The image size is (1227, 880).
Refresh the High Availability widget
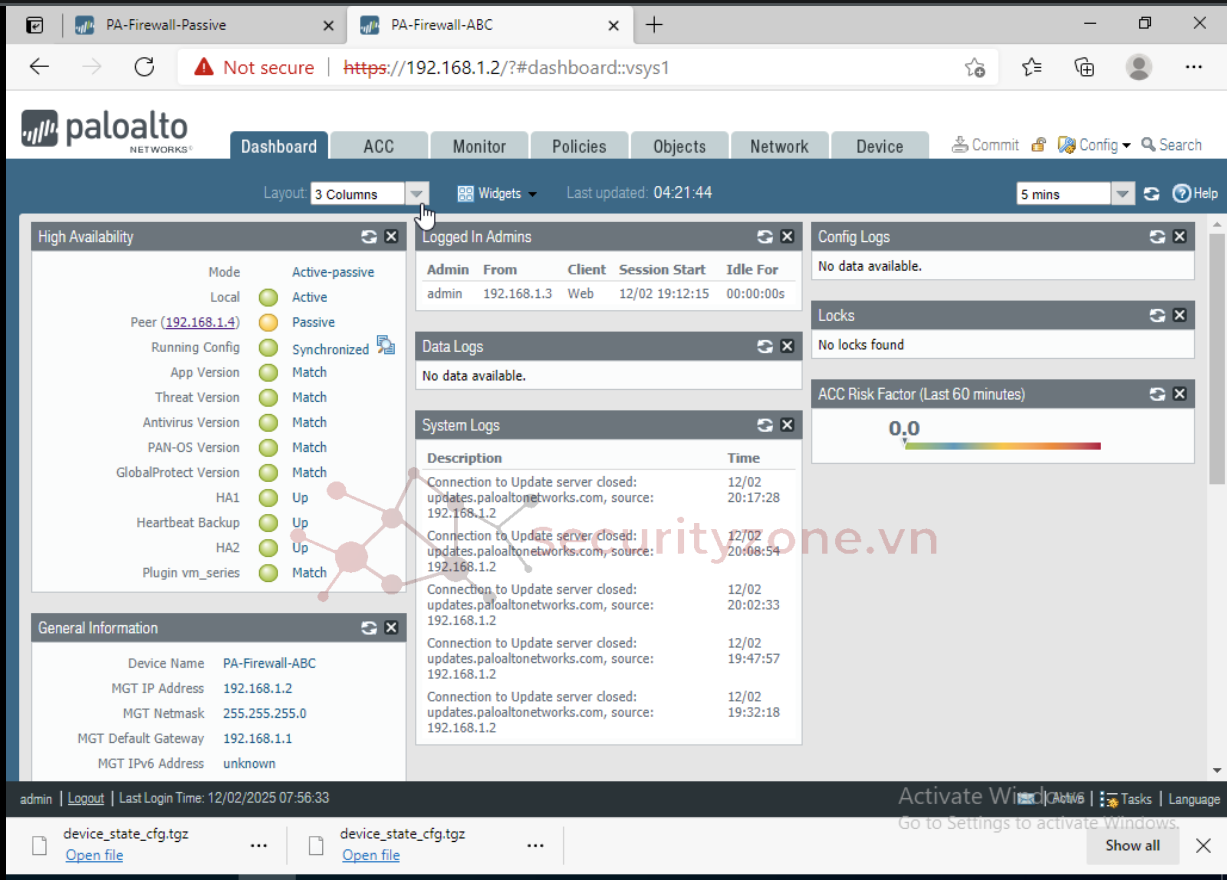369,237
